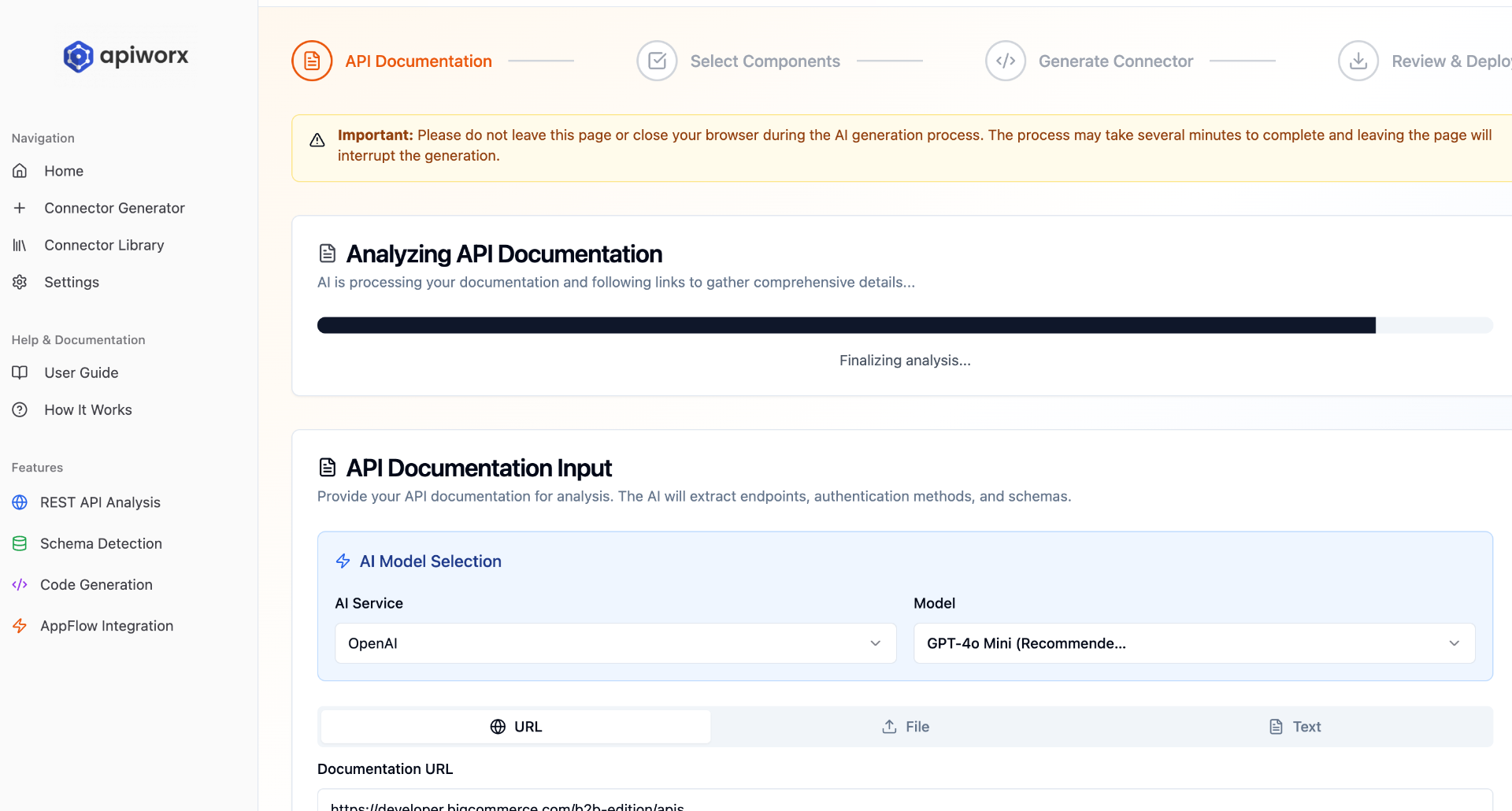Open Settings from the sidebar
The image size is (1512, 811).
tap(72, 282)
